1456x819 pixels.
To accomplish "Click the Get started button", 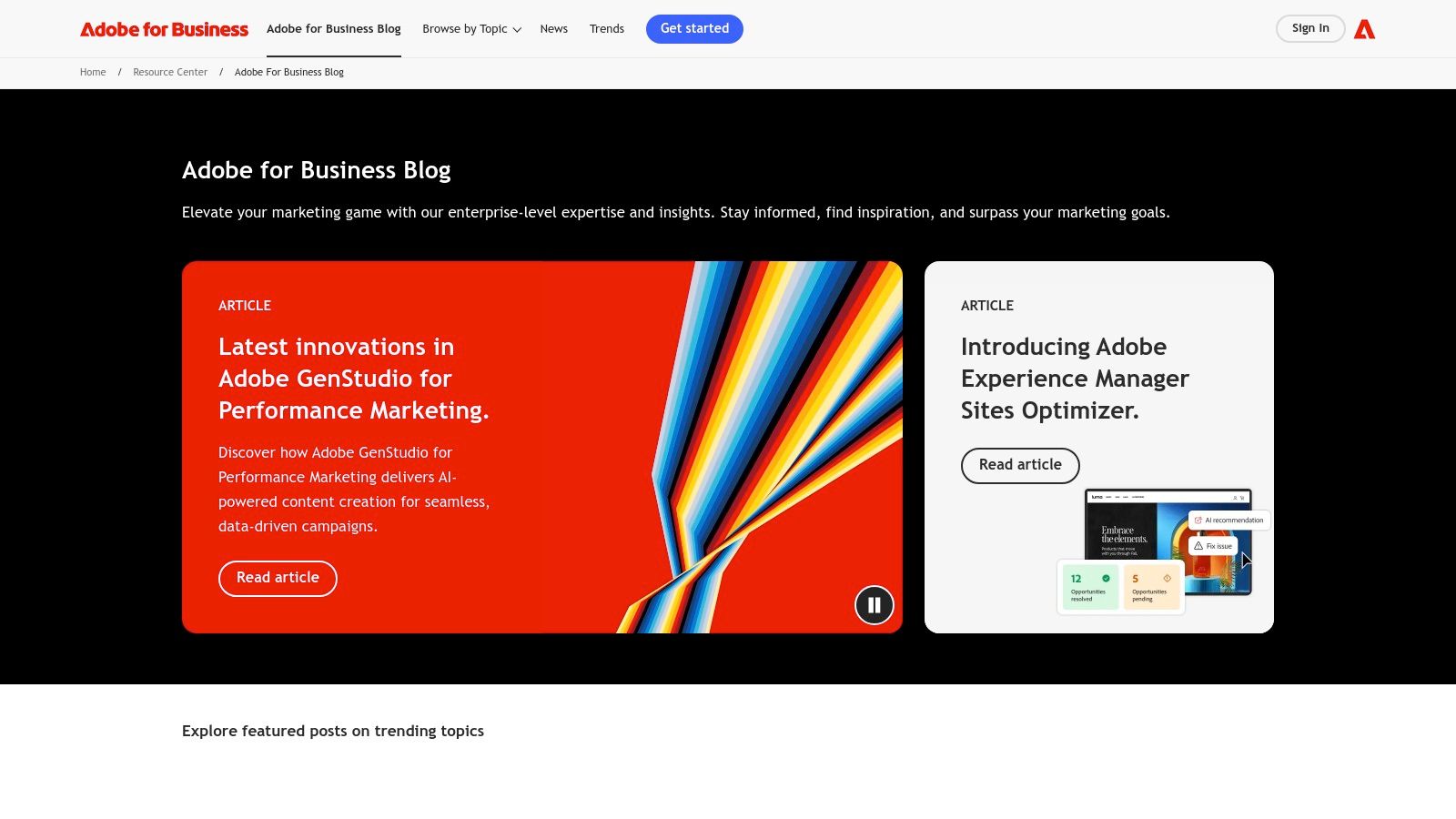I will click(x=694, y=29).
